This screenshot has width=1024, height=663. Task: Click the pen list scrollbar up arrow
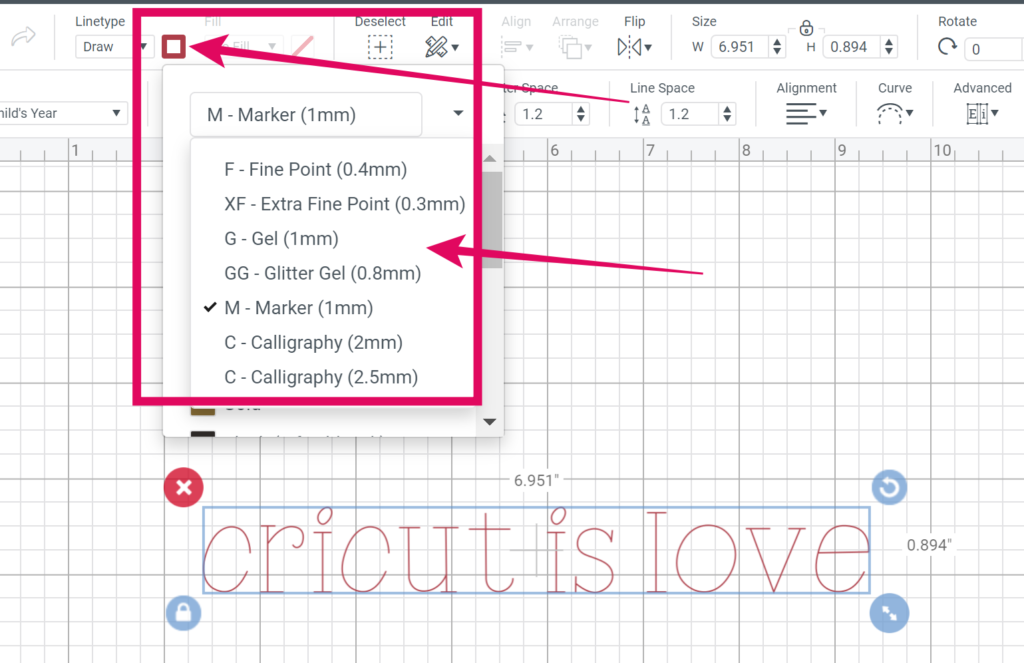490,159
